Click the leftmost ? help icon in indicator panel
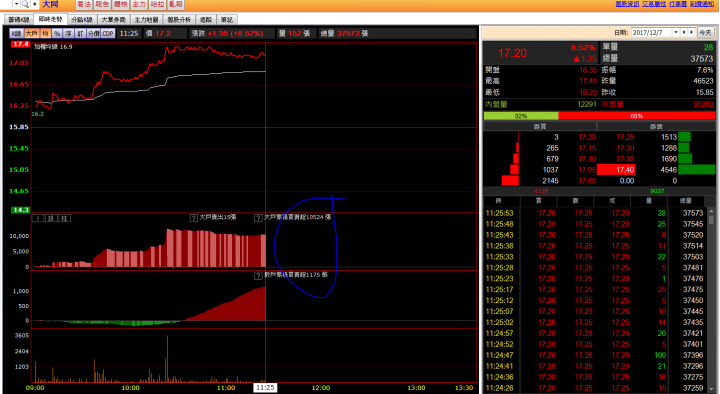720x394 pixels. [x=37, y=218]
